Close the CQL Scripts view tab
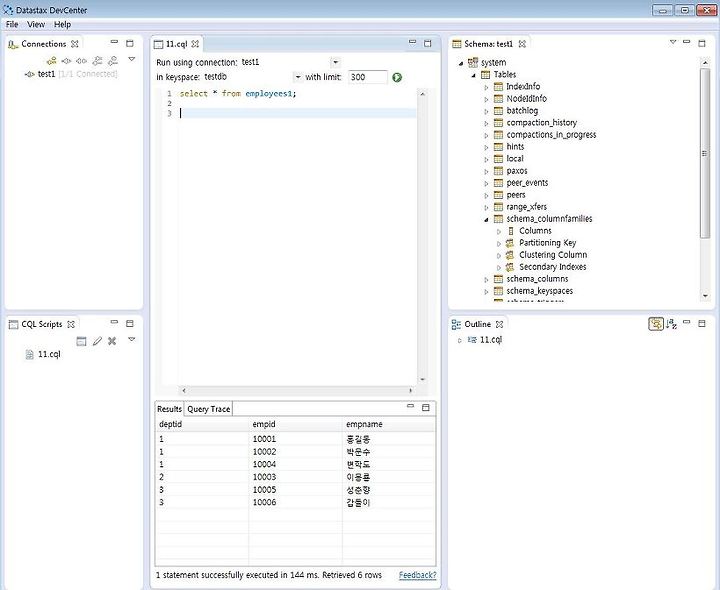 click(x=71, y=324)
